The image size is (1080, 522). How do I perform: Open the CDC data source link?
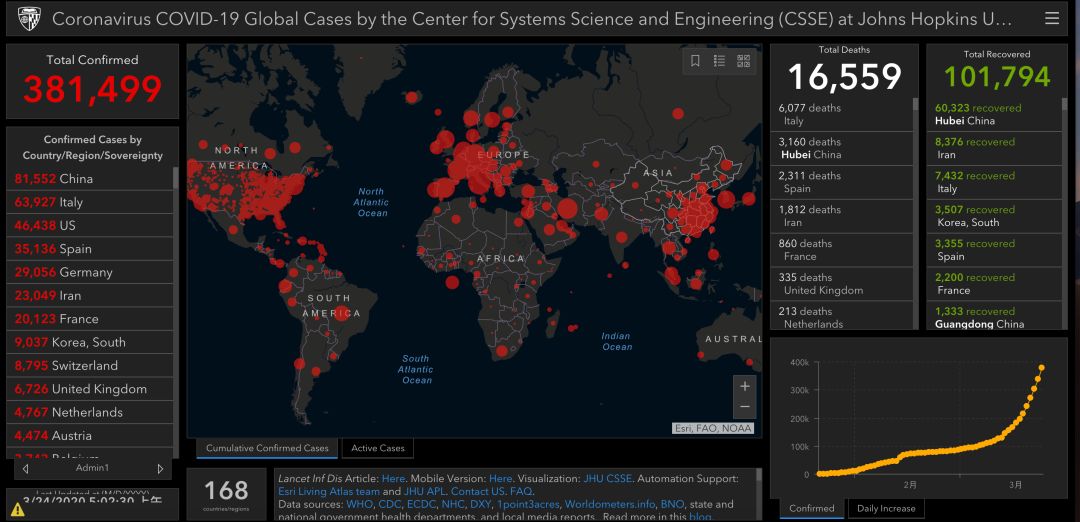coord(390,504)
